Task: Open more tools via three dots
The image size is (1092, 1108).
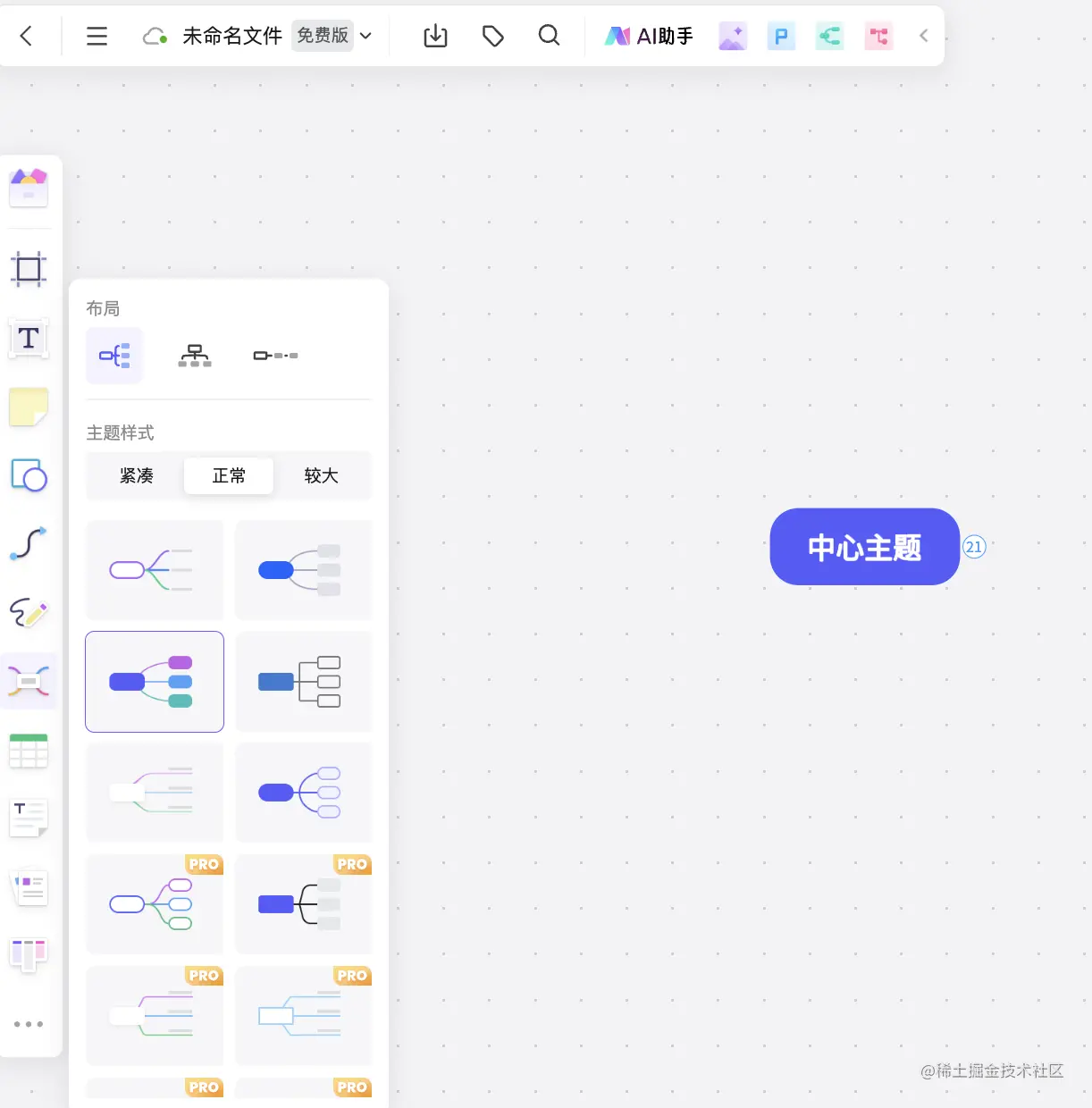Action: click(x=29, y=1024)
